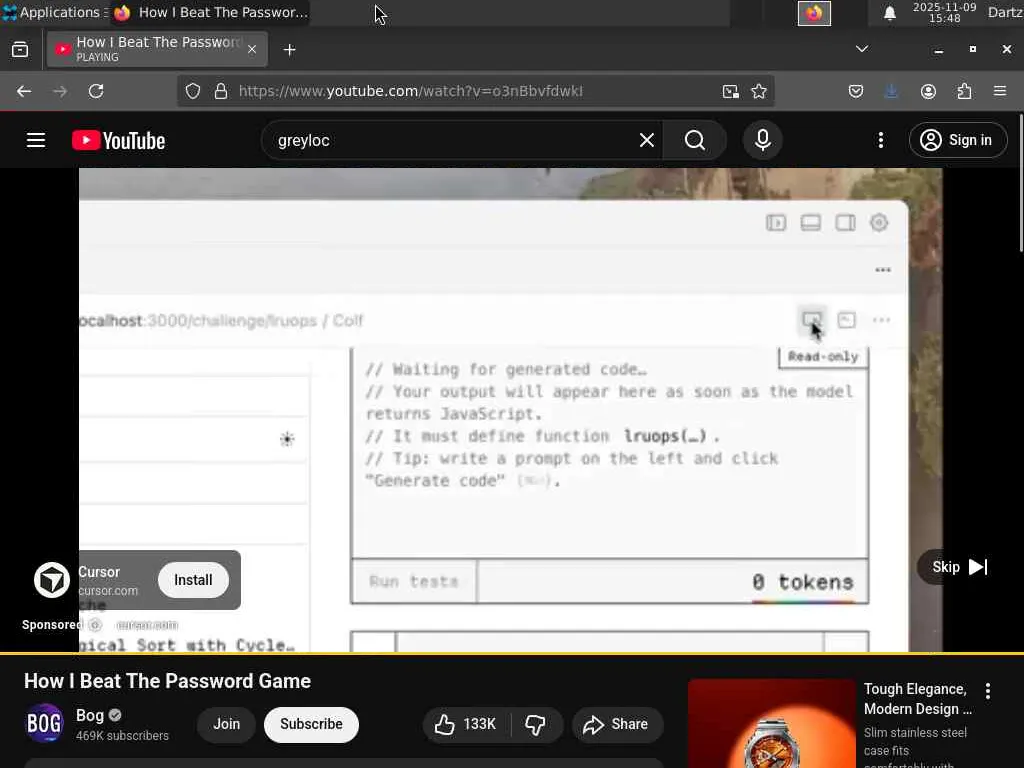Click Firefox workspace switcher thumbnail

[814, 13]
